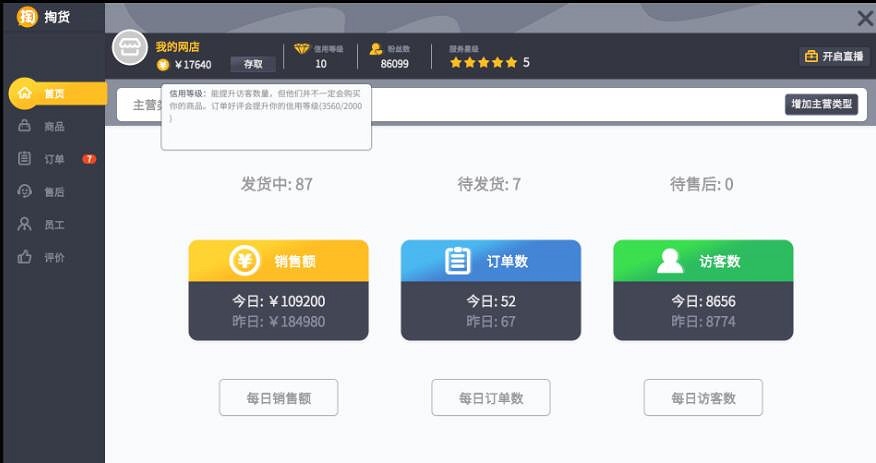This screenshot has height=463, width=876.
Task: Click the 每日访客数 button
Action: click(703, 398)
